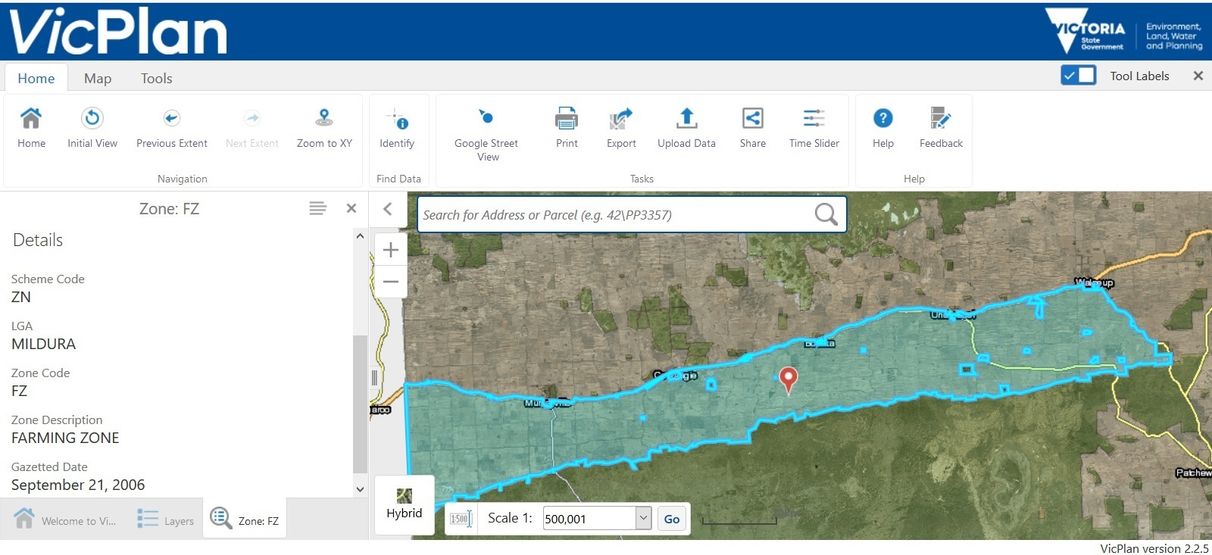1212x555 pixels.
Task: Expand the scale dropdown list
Action: [x=643, y=518]
